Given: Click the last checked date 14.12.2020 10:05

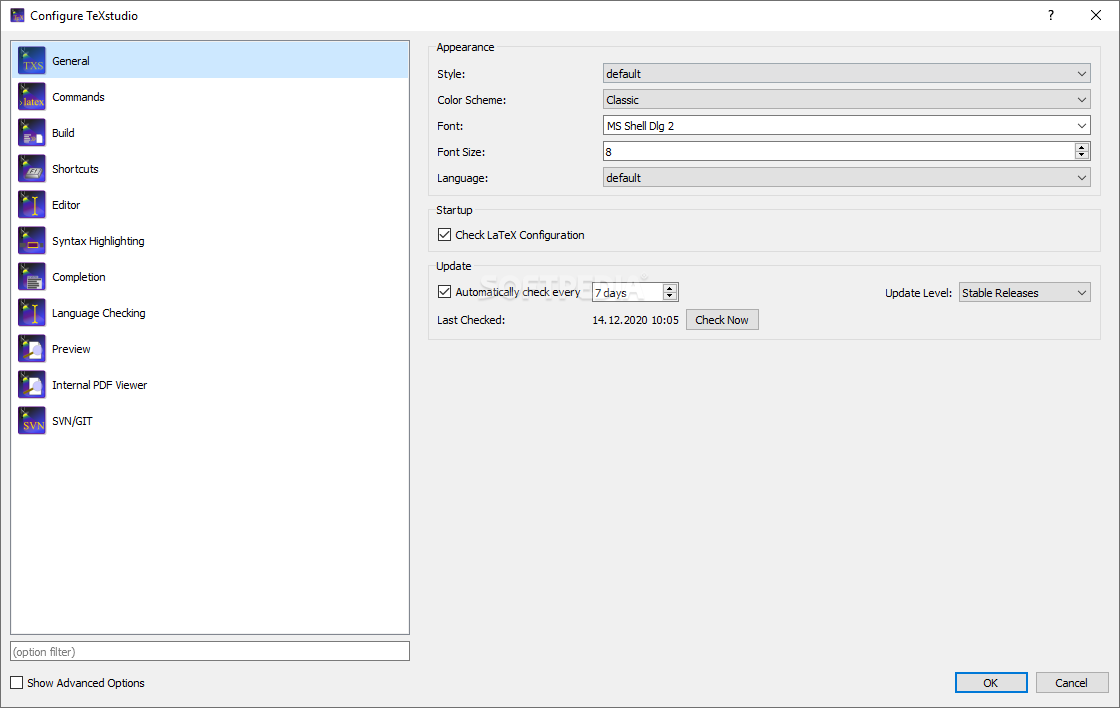Looking at the screenshot, I should 635,320.
